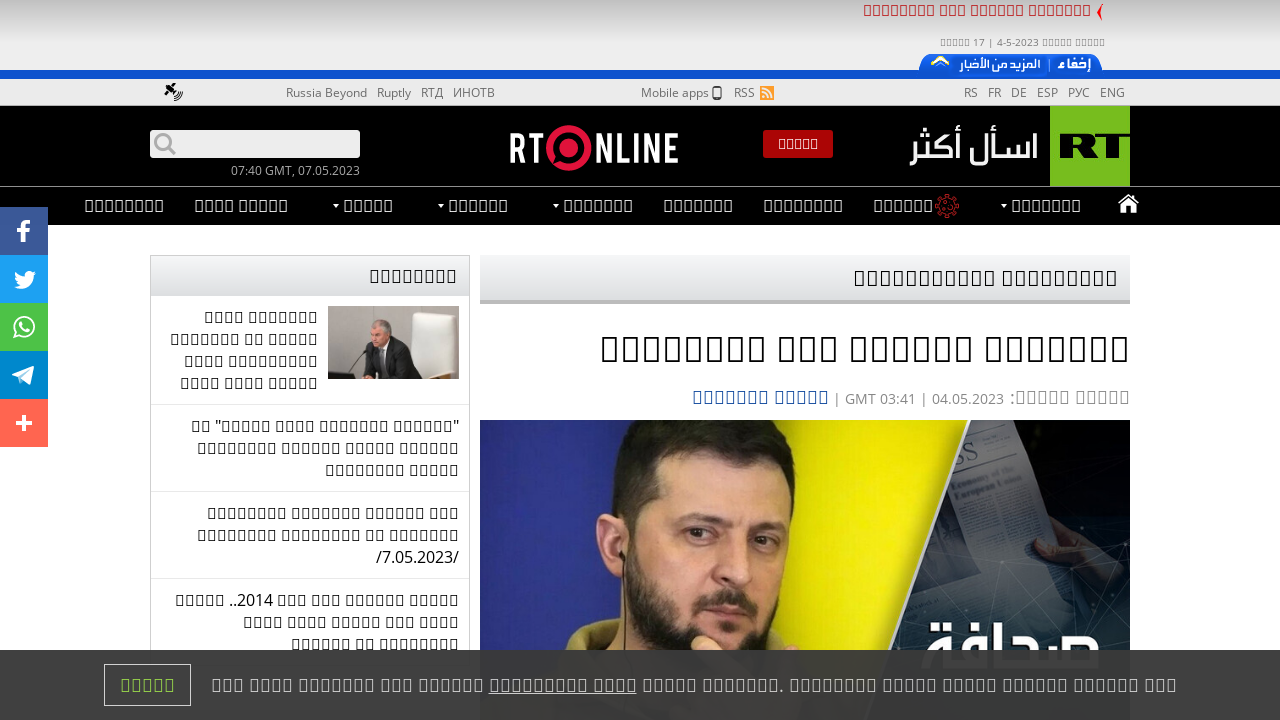Click the blue author link under headline
1280x720 pixels.
pyautogui.click(x=761, y=397)
